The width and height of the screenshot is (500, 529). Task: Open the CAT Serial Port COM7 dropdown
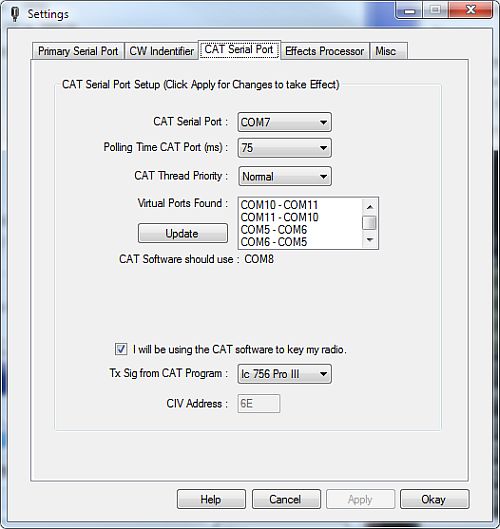point(284,122)
